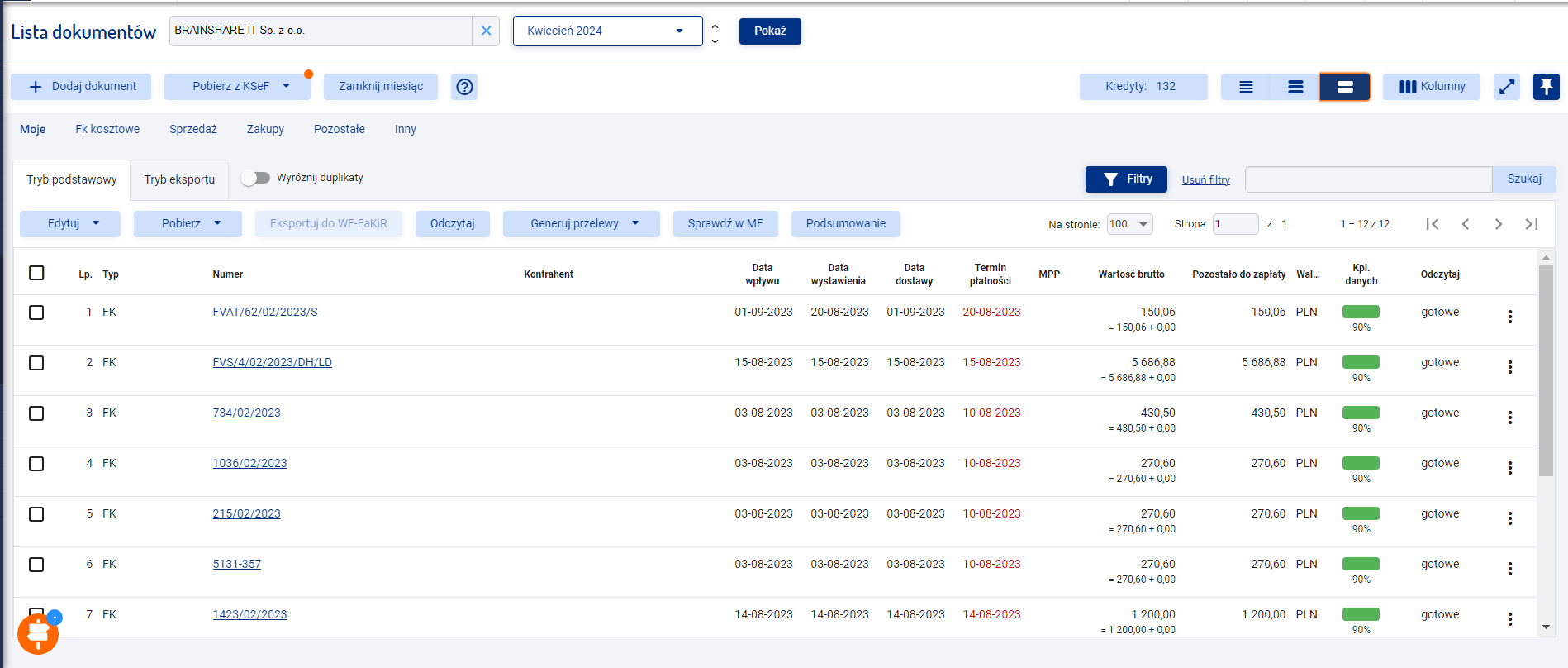Add a new document with Dodaj dokument
The height and width of the screenshot is (668, 1568).
tap(81, 87)
